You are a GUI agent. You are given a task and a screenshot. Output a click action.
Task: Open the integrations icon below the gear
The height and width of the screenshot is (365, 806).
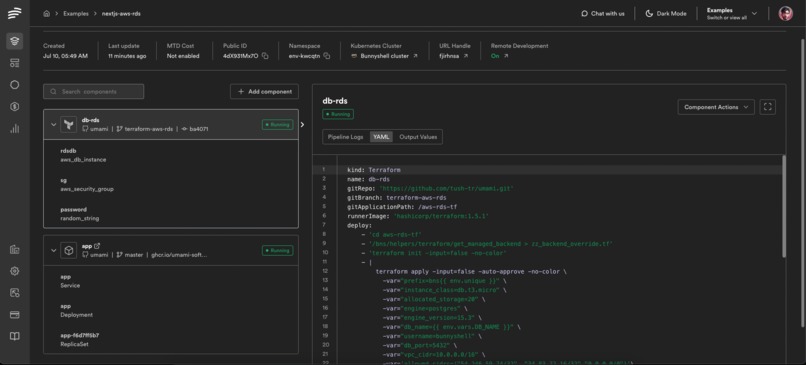(14, 293)
